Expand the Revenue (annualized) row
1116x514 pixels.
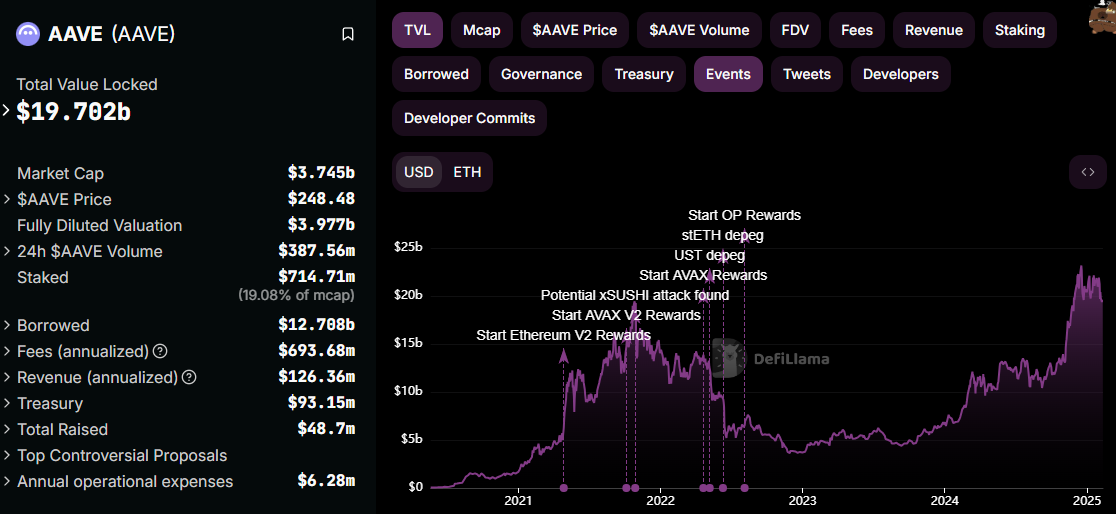(x=6, y=377)
